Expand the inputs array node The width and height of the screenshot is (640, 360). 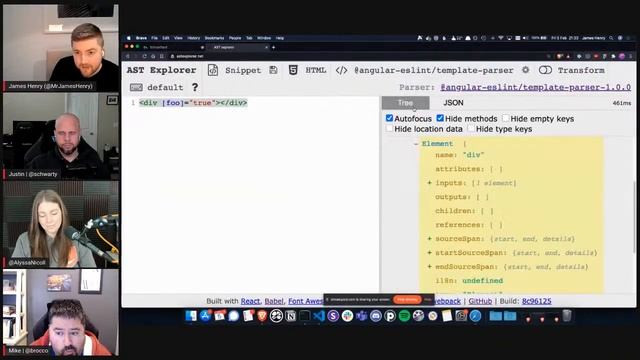429,183
